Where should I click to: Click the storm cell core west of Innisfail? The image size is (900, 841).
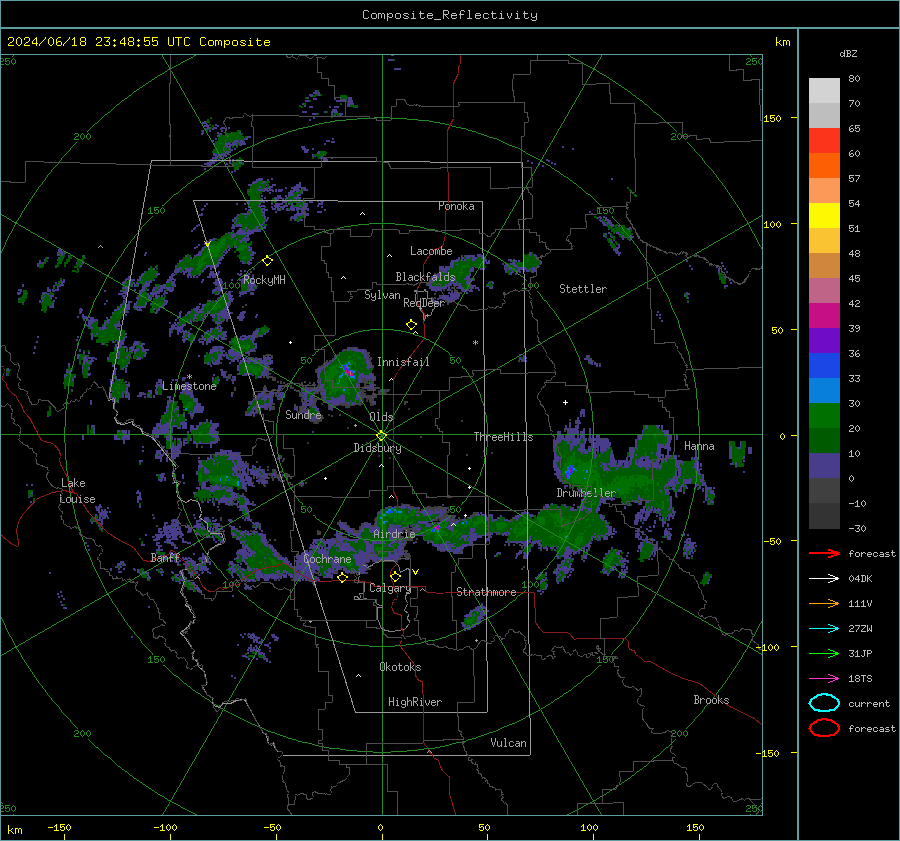347,370
